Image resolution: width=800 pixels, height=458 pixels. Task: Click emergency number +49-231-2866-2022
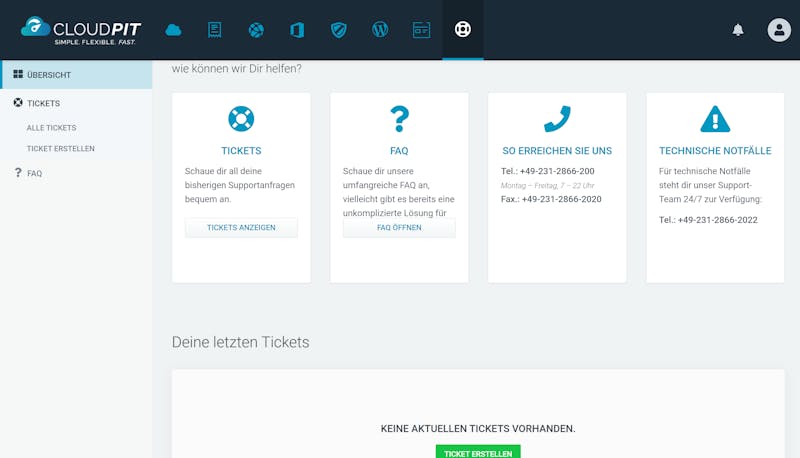pos(717,220)
